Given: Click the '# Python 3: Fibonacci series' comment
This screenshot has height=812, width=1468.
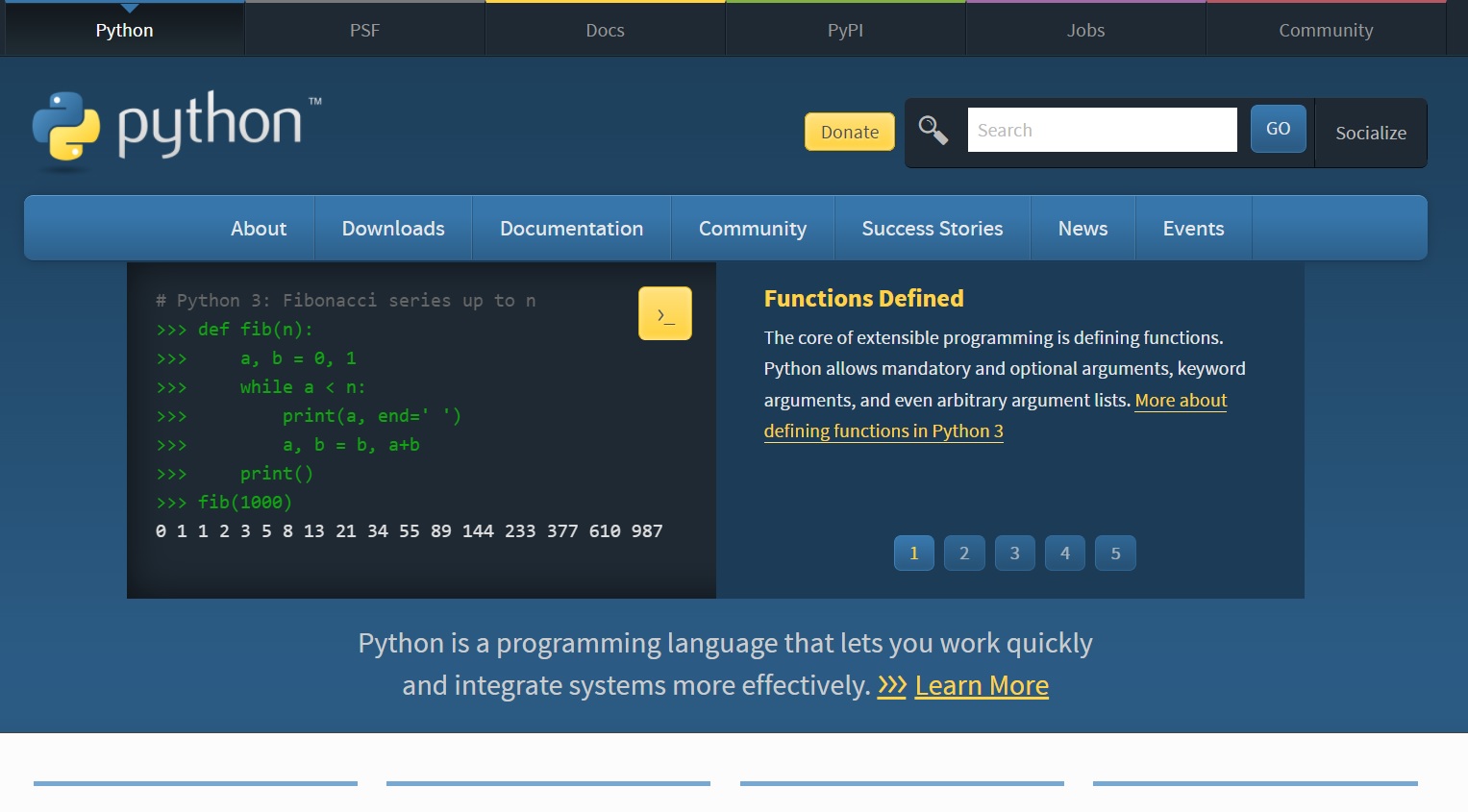Looking at the screenshot, I should 346,301.
